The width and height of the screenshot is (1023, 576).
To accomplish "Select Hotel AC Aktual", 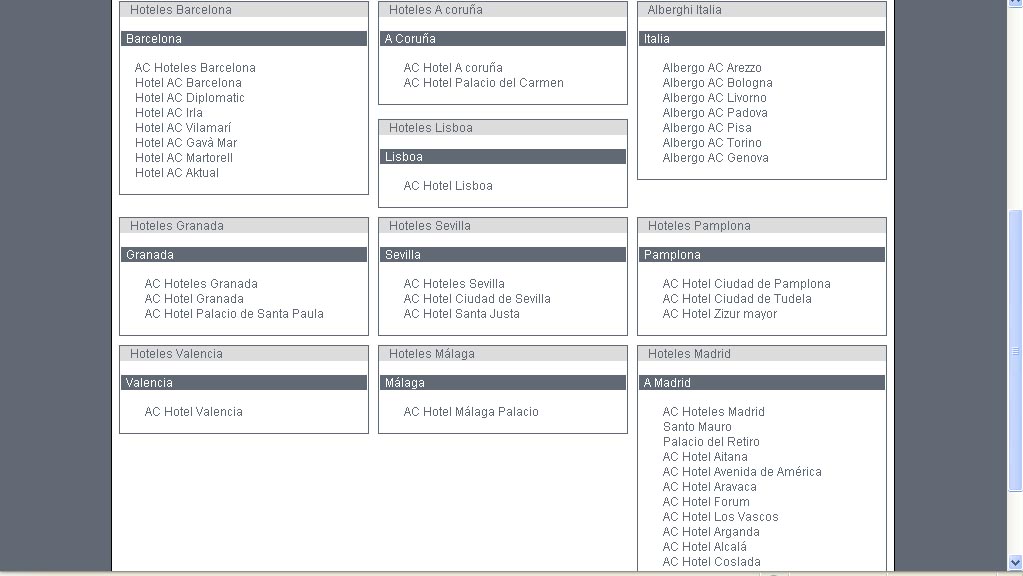I will coord(177,173).
